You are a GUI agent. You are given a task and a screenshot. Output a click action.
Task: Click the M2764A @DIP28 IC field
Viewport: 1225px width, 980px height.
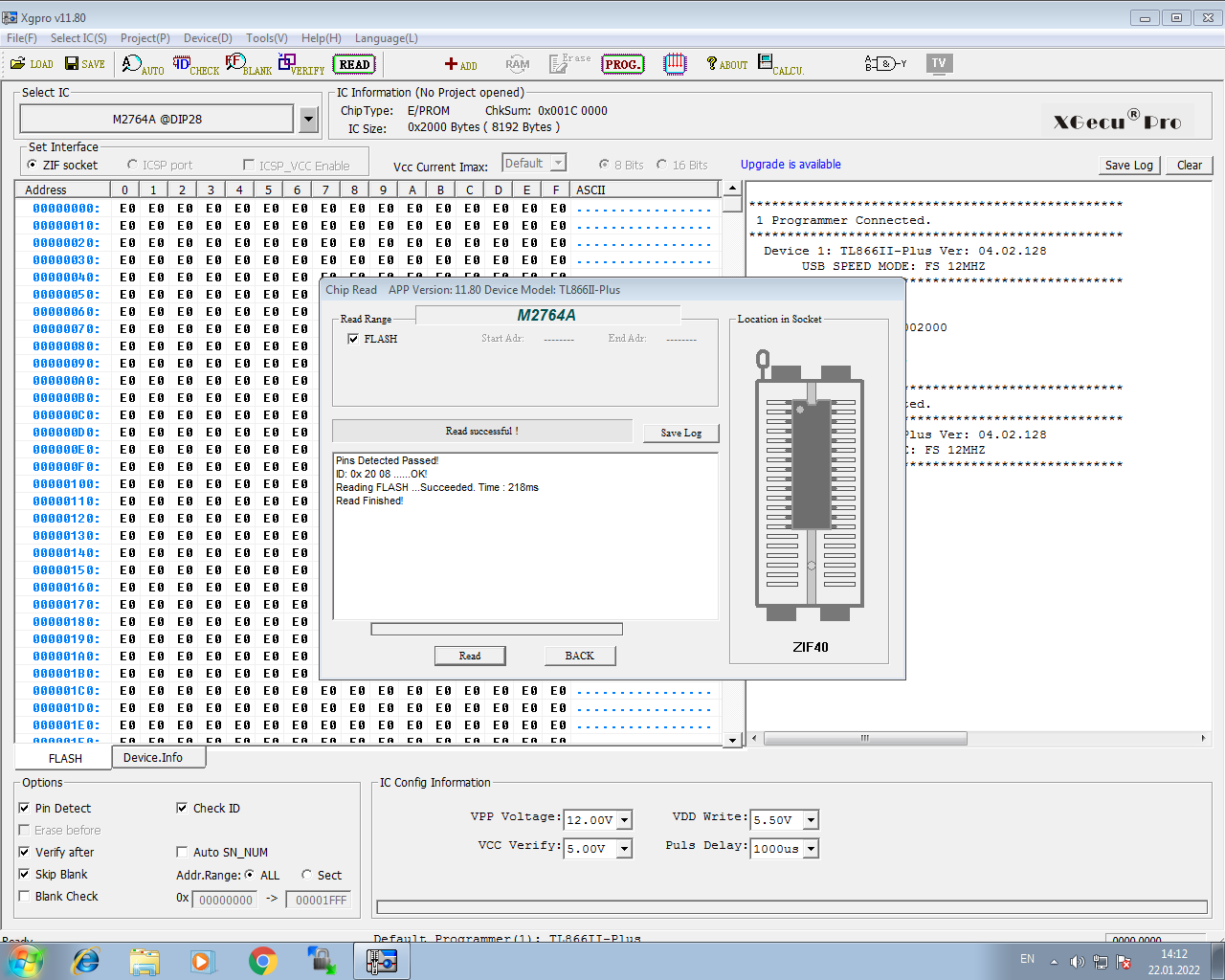pos(157,120)
